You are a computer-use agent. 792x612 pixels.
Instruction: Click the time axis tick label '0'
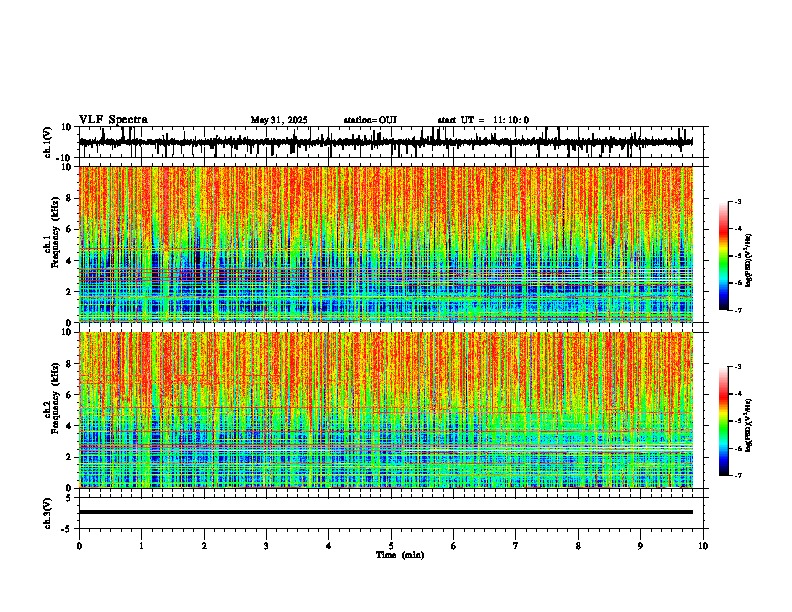pyautogui.click(x=79, y=546)
